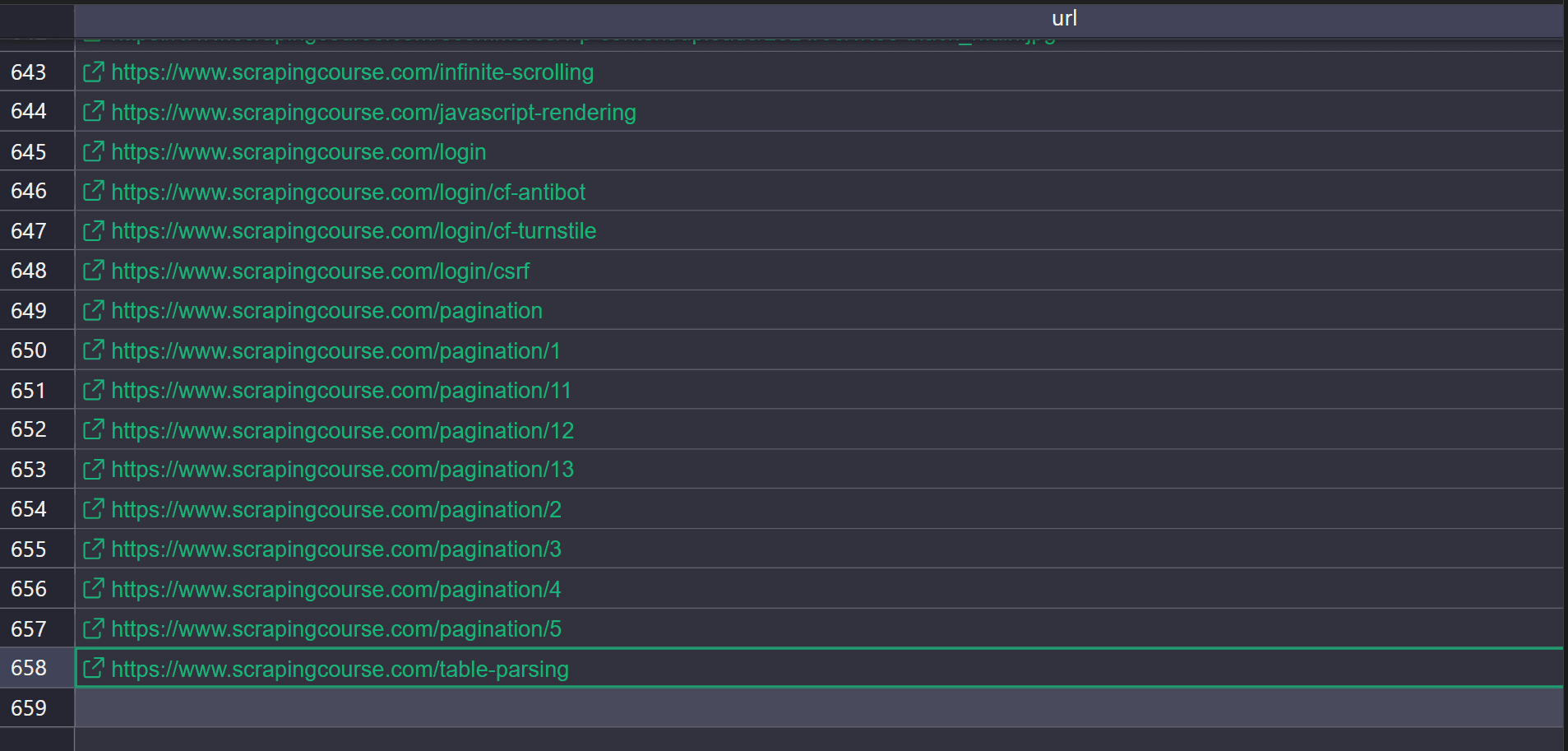Screen dimensions: 1568x751
Task: Open external link icon for login/cf-turnstile
Action: pyautogui.click(x=94, y=230)
